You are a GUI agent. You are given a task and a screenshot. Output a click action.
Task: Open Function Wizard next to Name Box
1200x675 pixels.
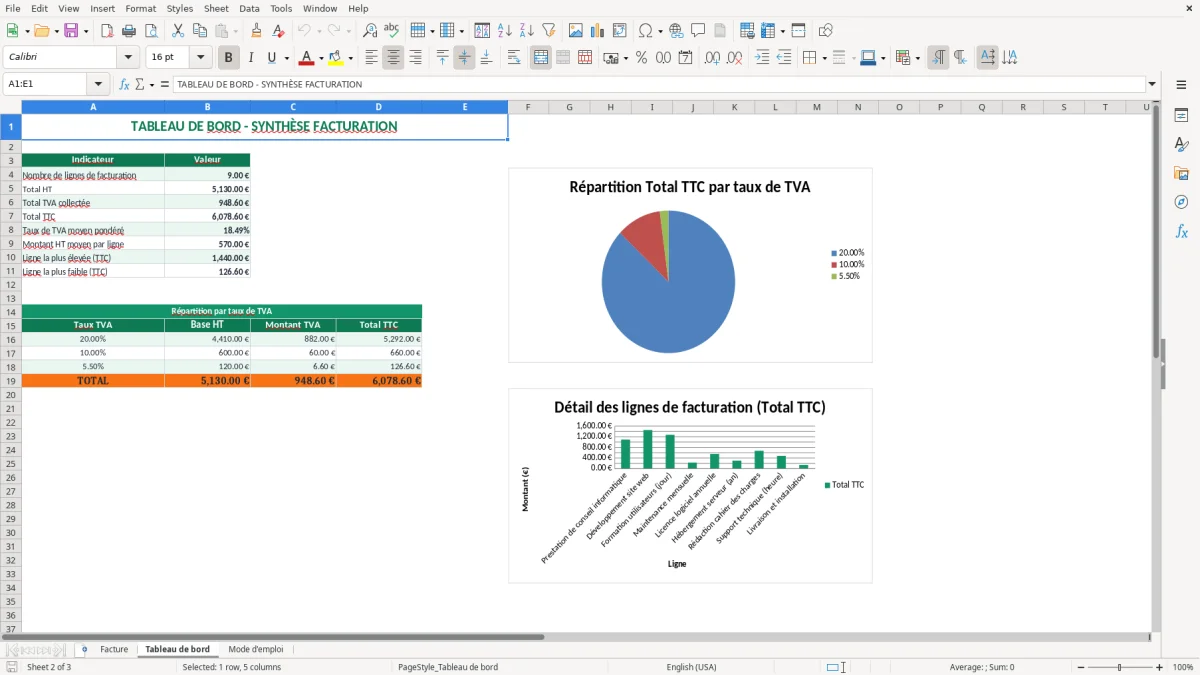125,84
